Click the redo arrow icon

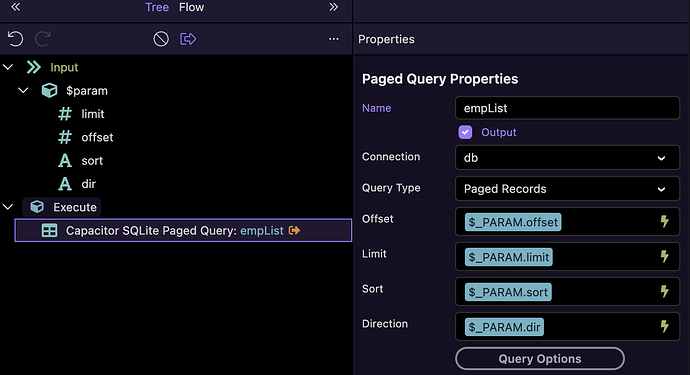click(43, 39)
